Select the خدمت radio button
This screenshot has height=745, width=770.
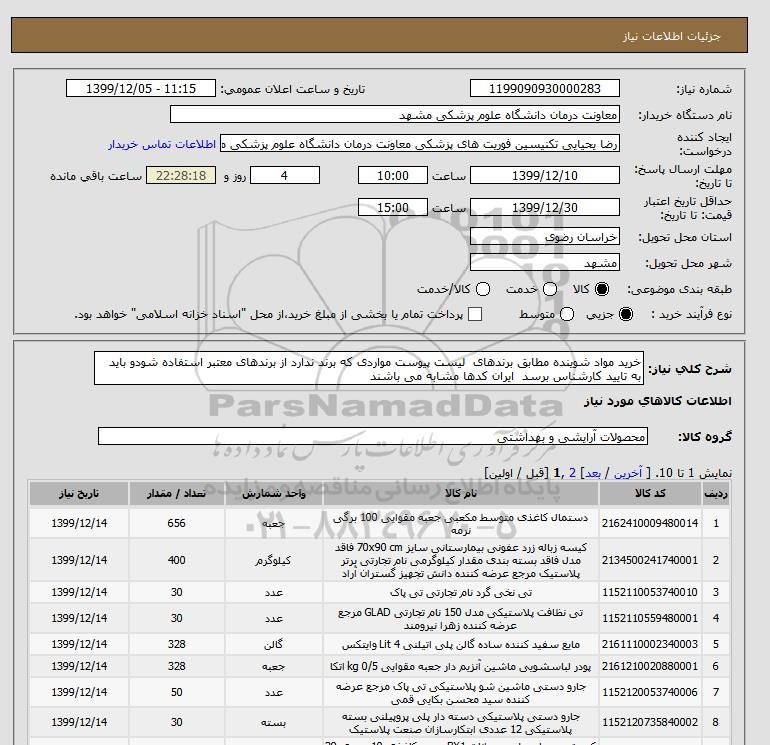coord(550,289)
